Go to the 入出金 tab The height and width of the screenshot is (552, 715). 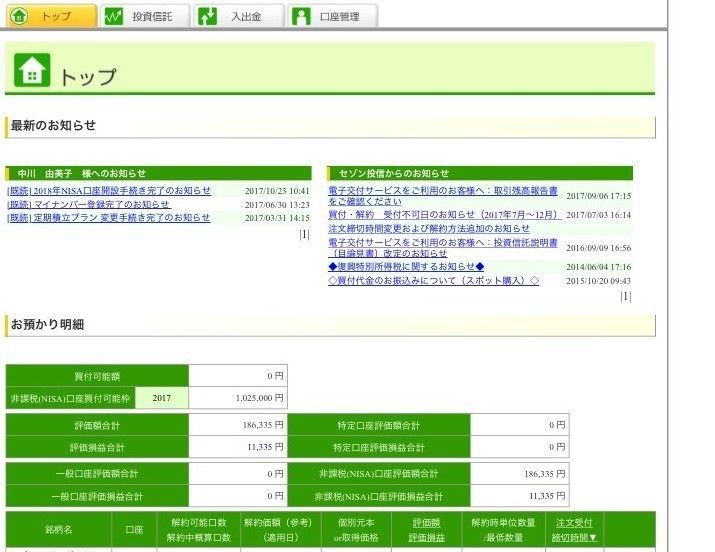pos(246,16)
